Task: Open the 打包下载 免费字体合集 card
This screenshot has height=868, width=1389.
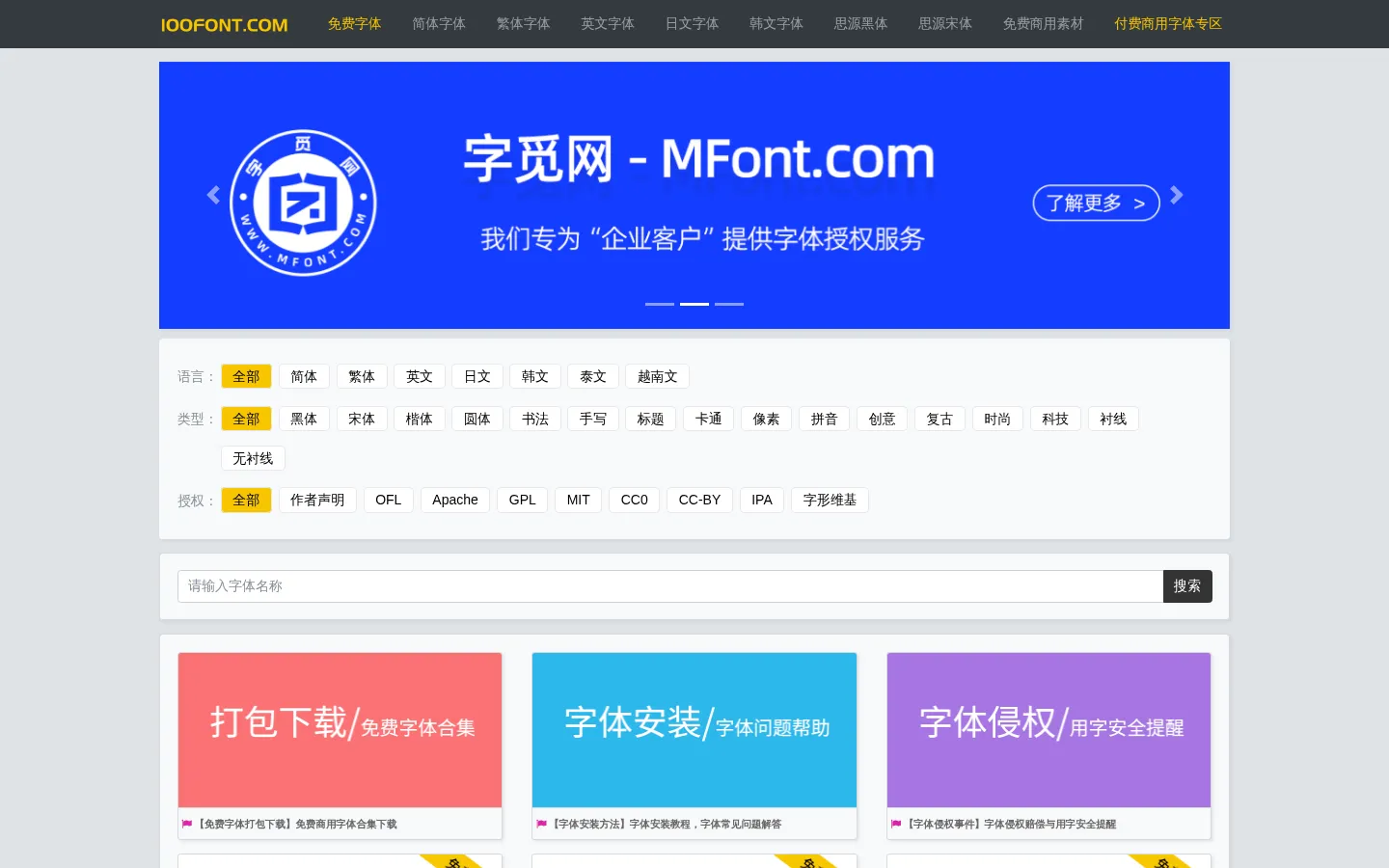Action: coord(340,730)
